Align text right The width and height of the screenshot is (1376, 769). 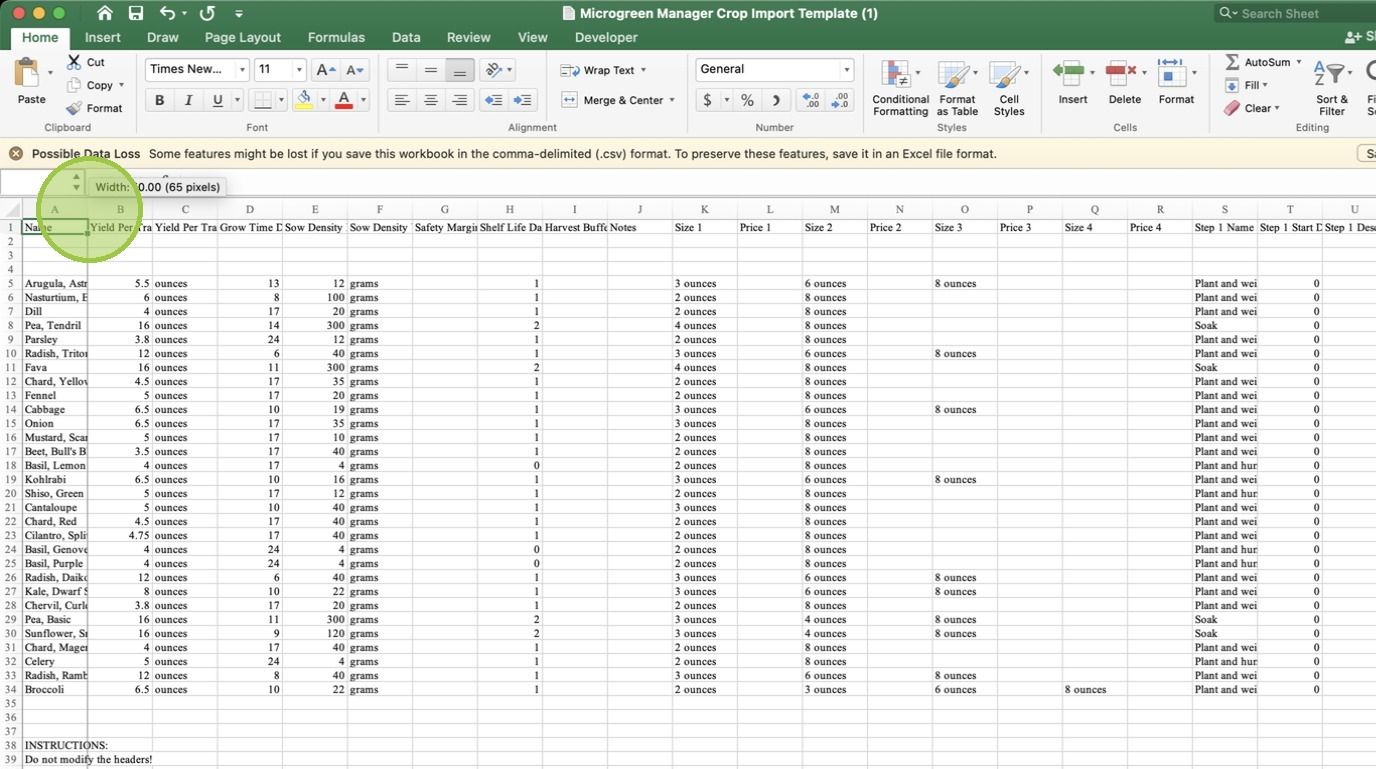pos(460,100)
